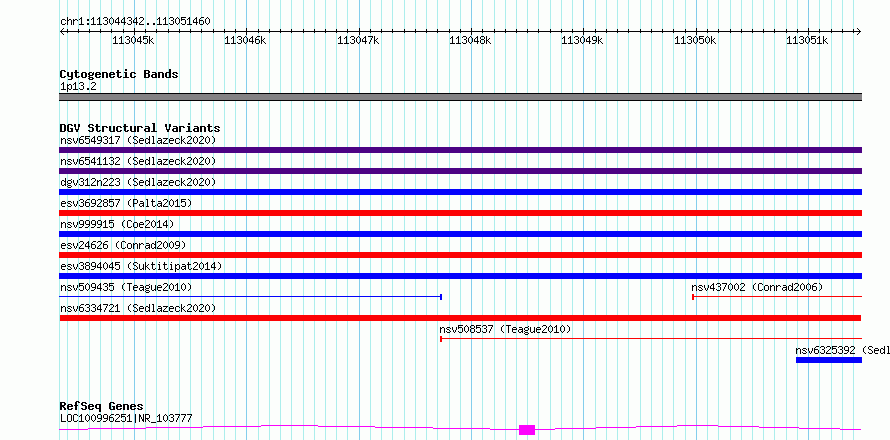Viewport: 890px width, 440px height.
Task: Click the nsv437002 (Conrad2006) label
Action: click(x=757, y=287)
